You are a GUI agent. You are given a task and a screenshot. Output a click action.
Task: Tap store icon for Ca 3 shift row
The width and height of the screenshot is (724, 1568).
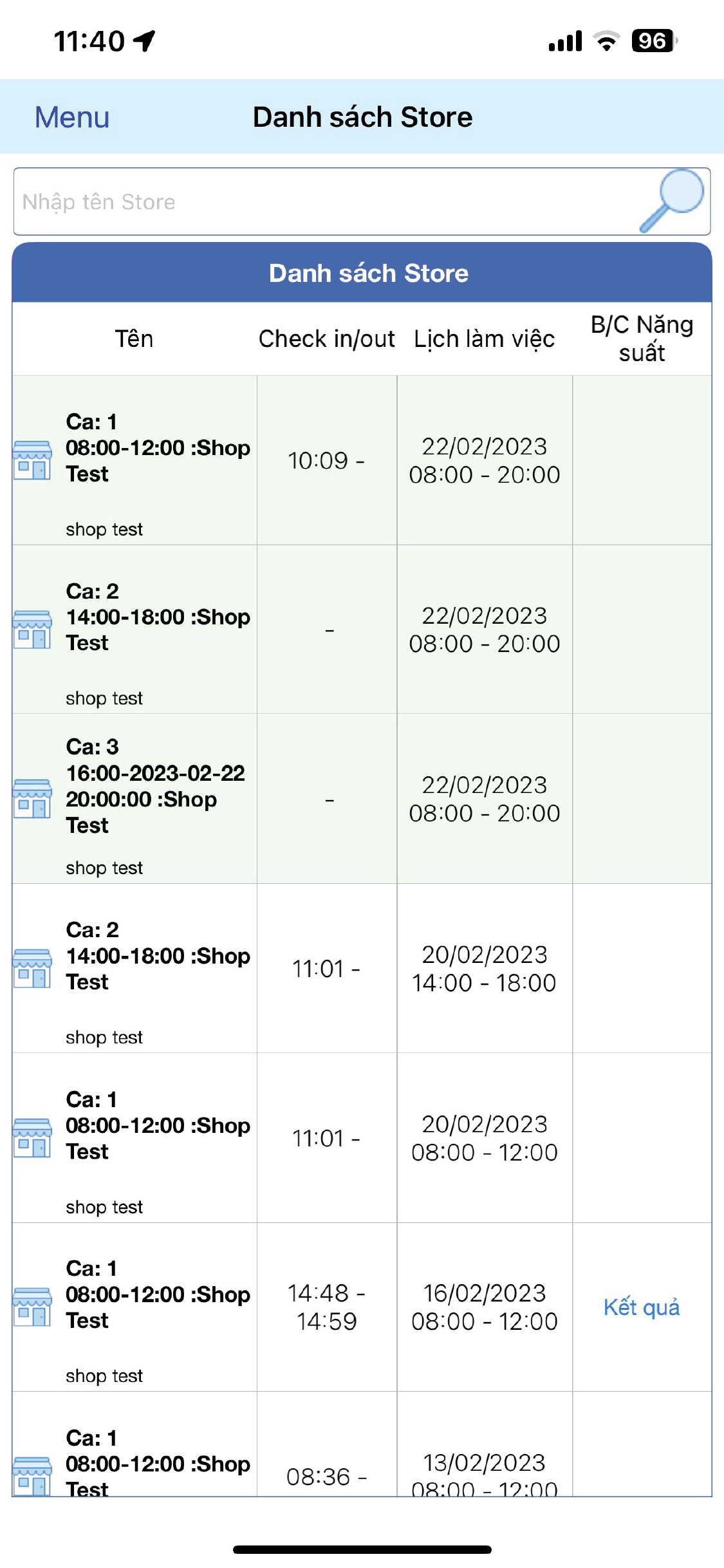point(32,799)
